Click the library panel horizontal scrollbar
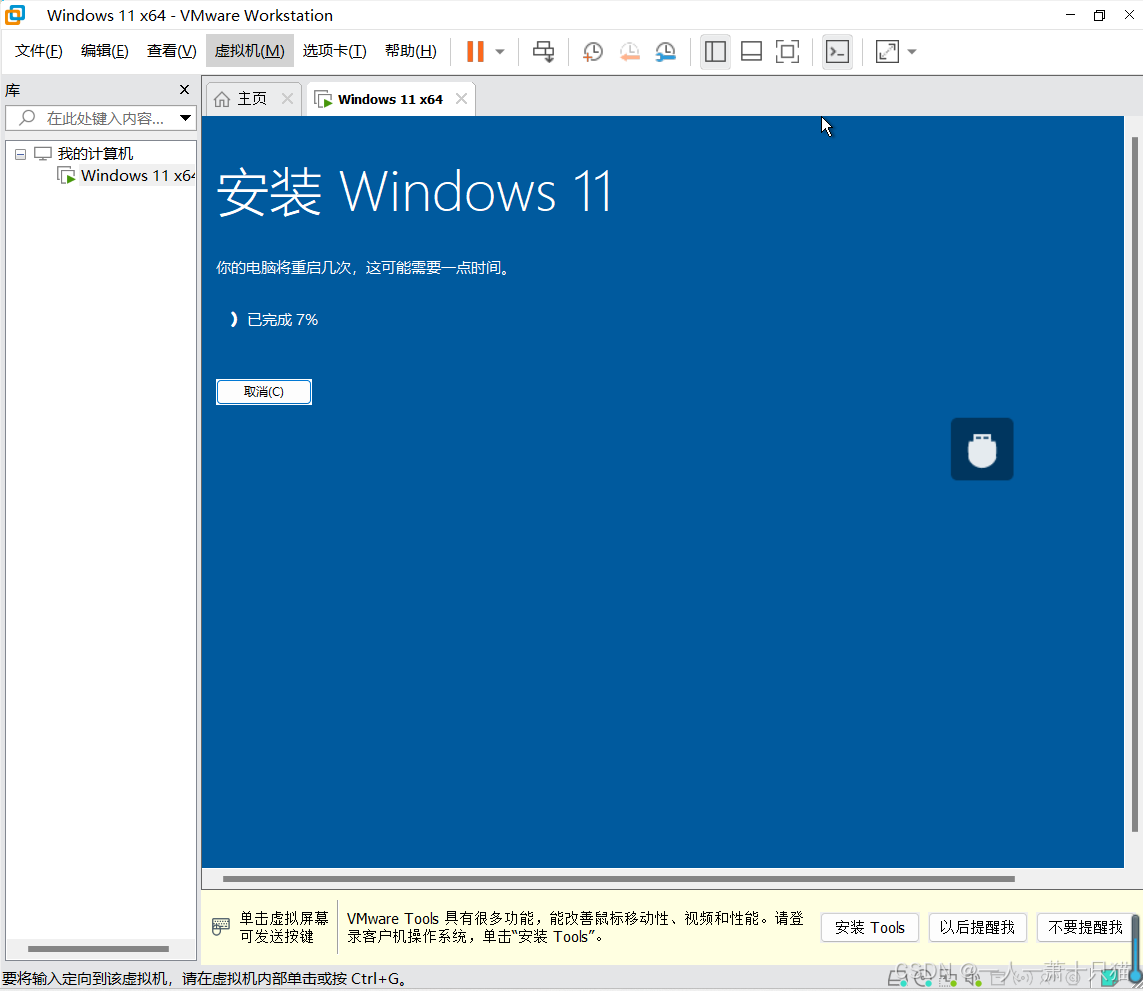1143x991 pixels. 98,949
